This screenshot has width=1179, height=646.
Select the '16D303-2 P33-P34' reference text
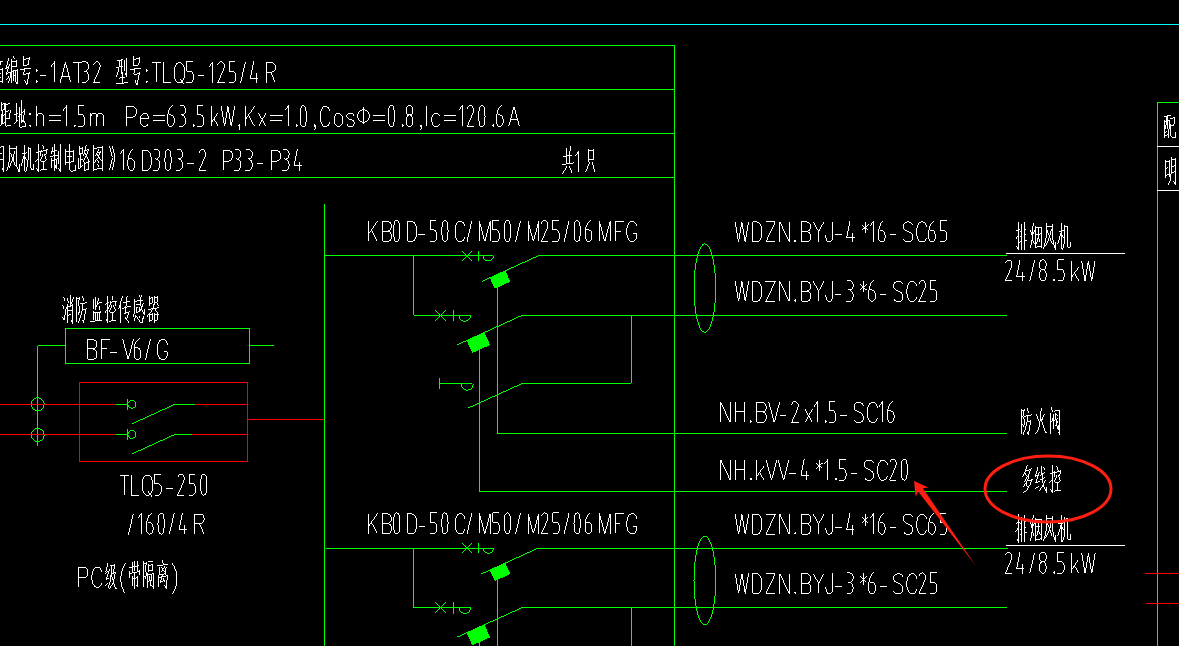click(211, 161)
